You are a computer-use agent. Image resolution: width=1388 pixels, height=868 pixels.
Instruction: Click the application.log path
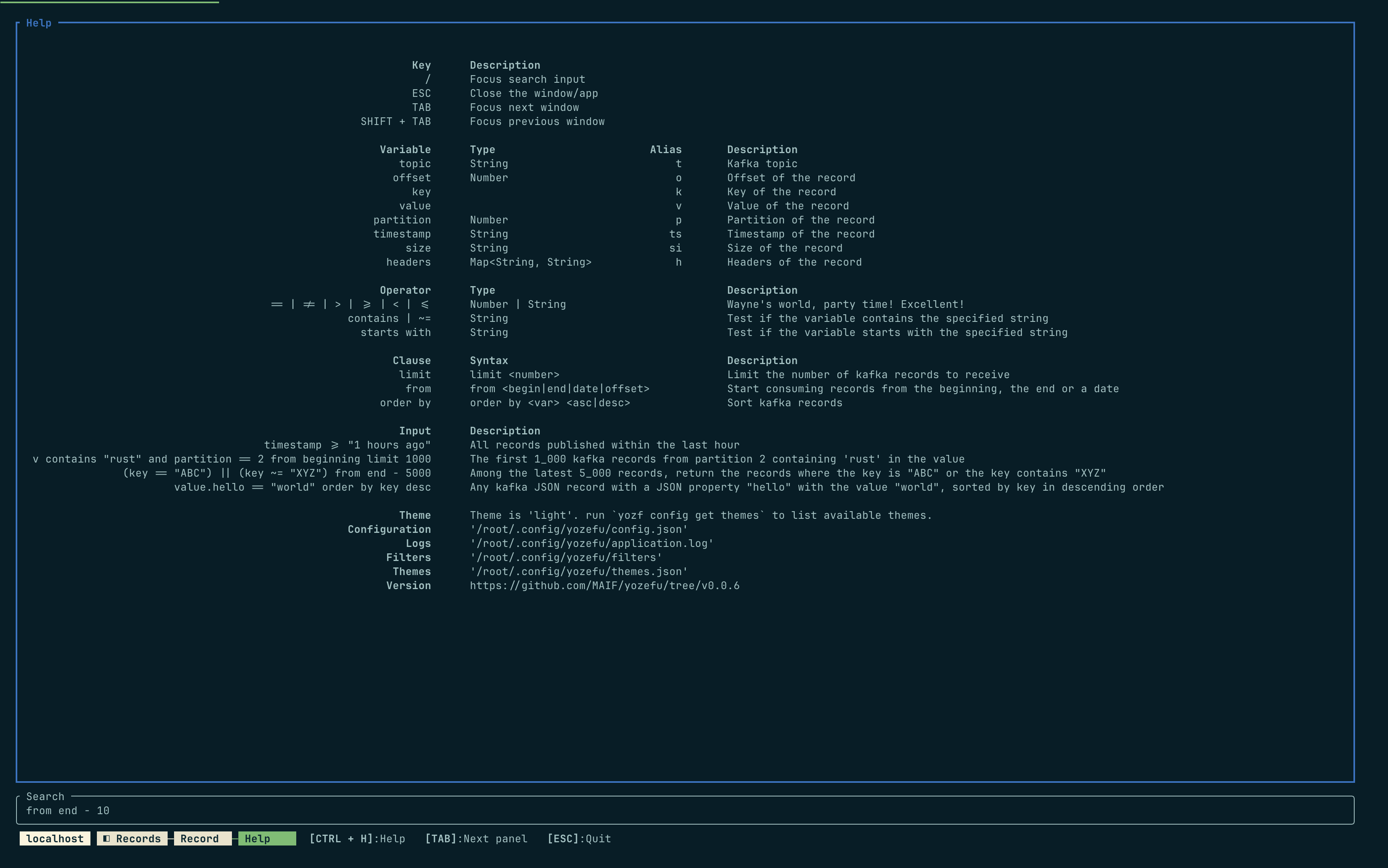coord(591,543)
